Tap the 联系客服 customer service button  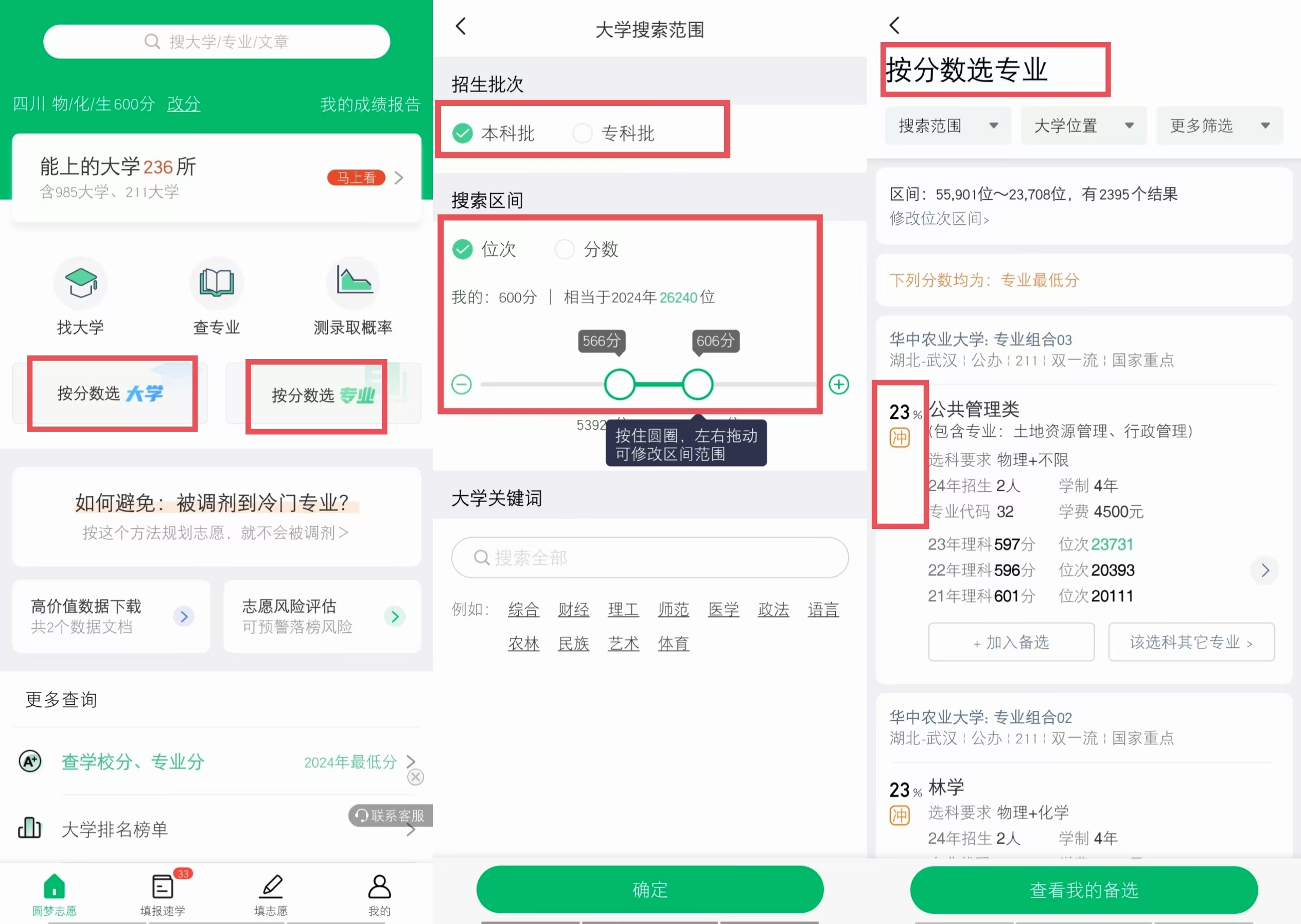391,815
